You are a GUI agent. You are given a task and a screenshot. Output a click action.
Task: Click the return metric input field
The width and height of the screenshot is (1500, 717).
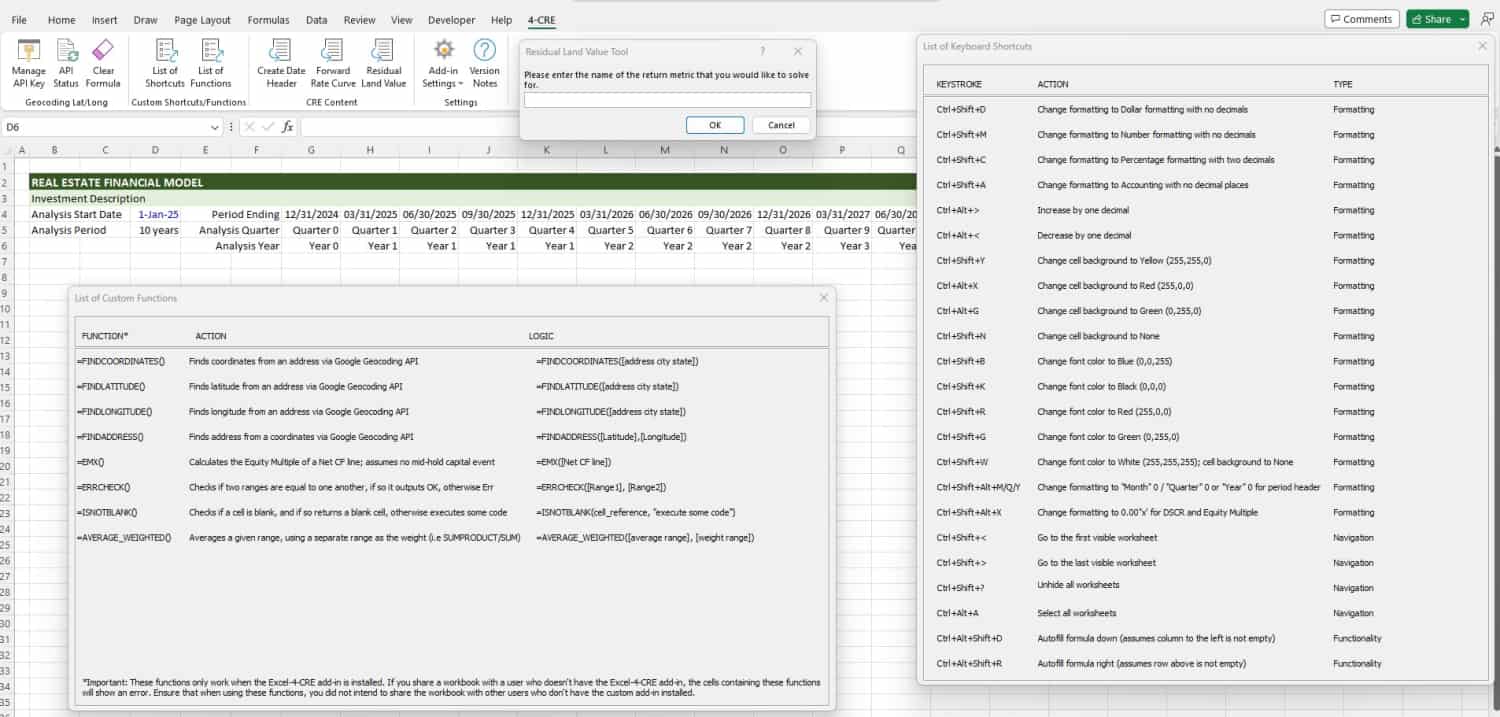666,99
